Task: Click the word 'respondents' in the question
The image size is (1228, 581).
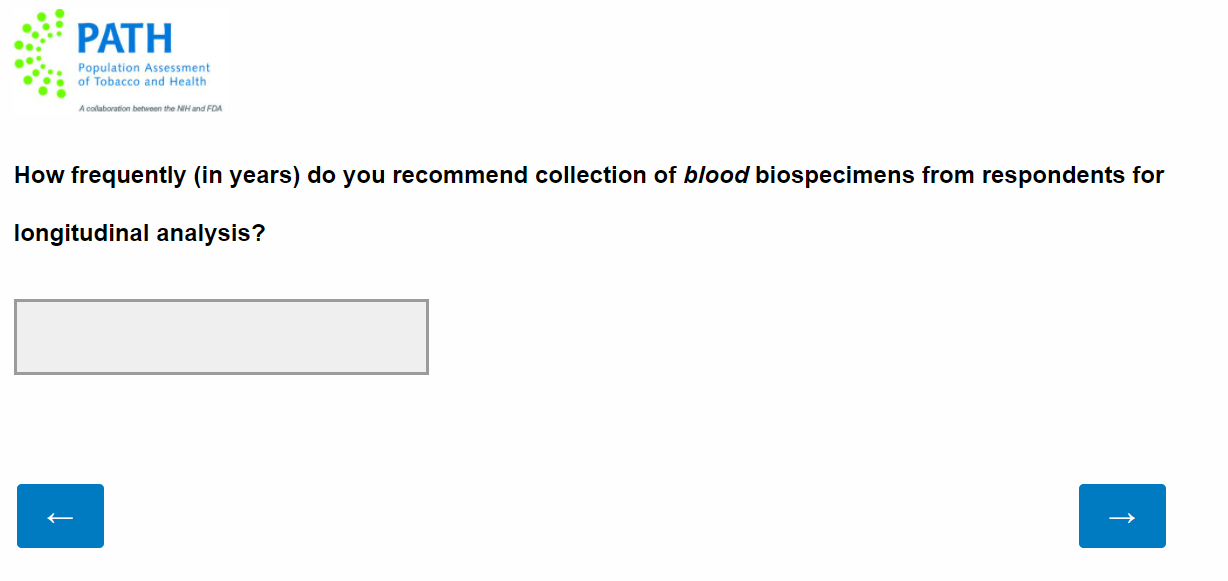Action: (1053, 176)
